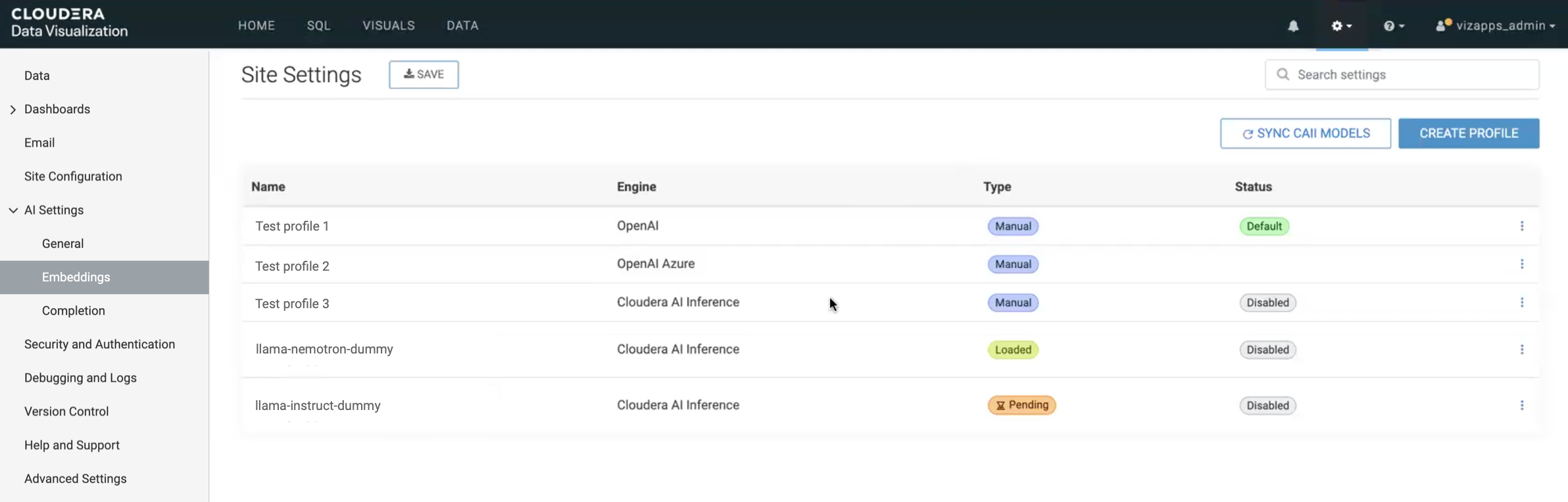The height and width of the screenshot is (502, 1568).
Task: Open the gear settings menu
Action: point(1341,26)
